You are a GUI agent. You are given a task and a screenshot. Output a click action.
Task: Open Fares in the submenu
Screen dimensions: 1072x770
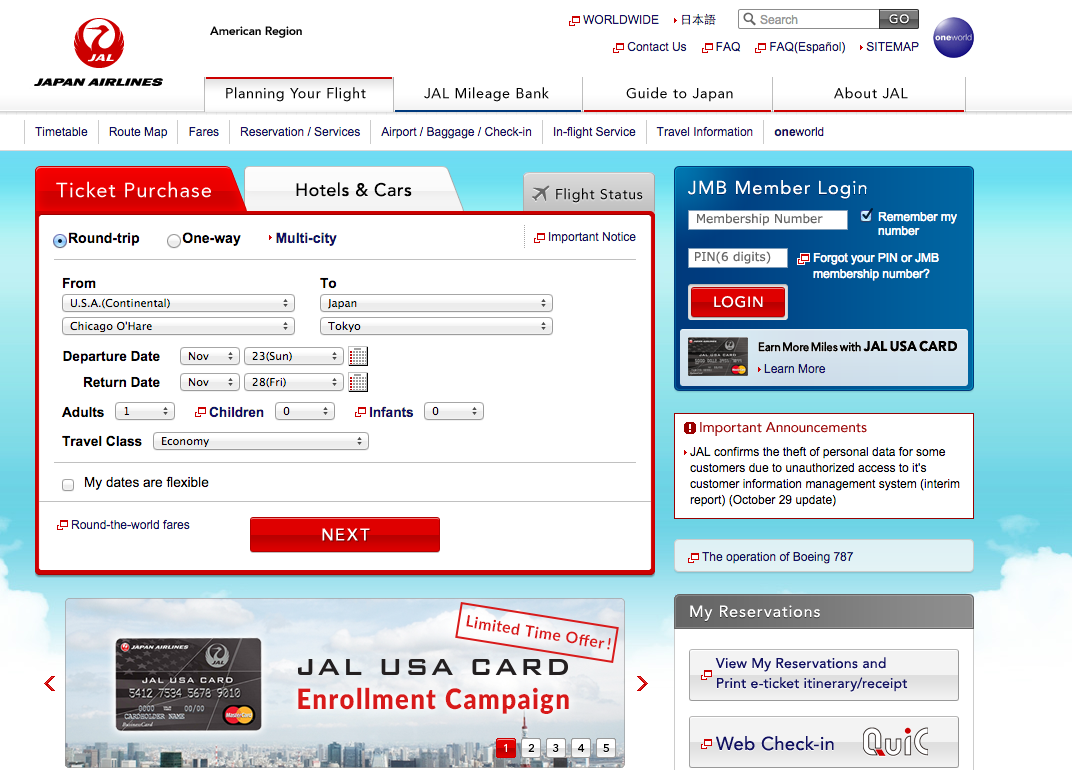pyautogui.click(x=204, y=132)
